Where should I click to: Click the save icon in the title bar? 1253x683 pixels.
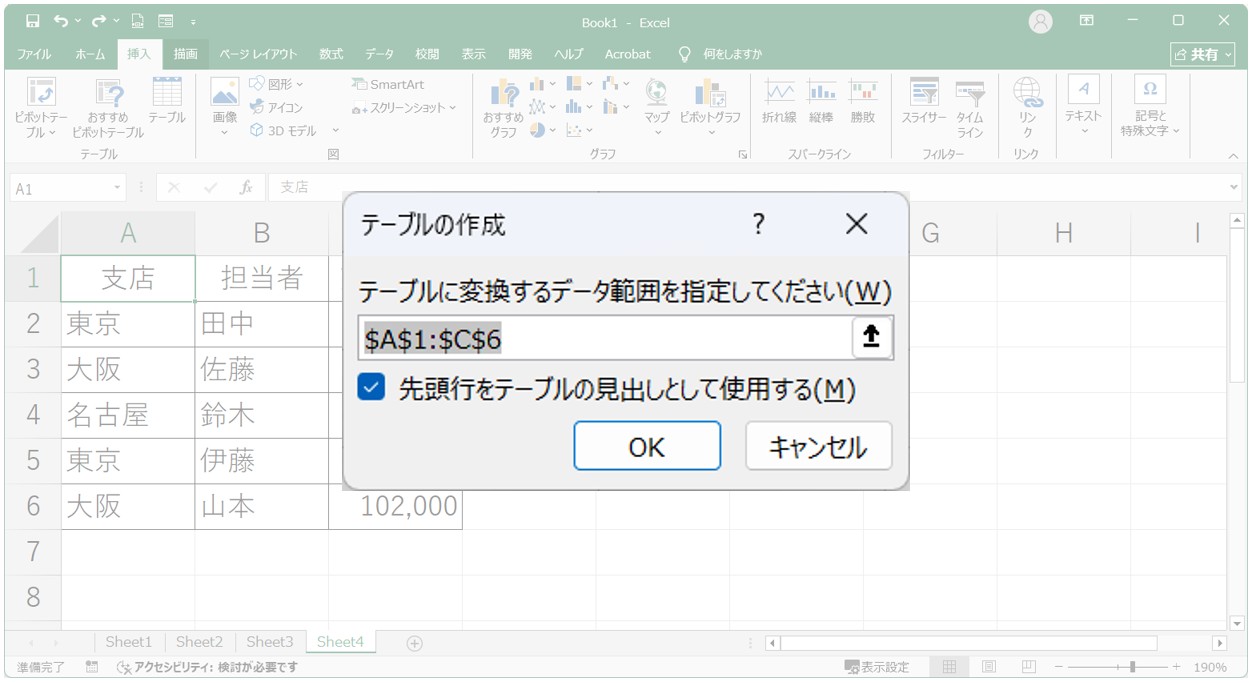(32, 21)
